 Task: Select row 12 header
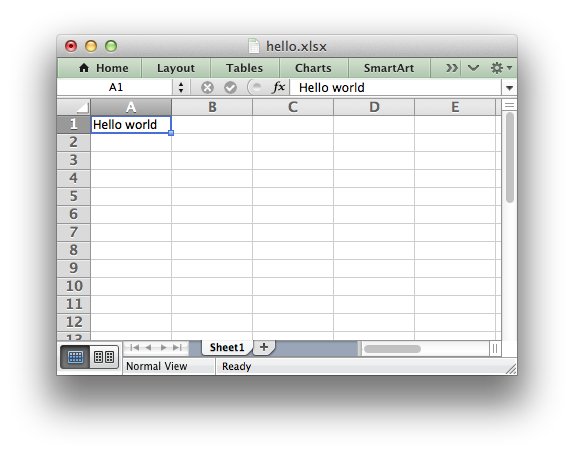click(74, 322)
